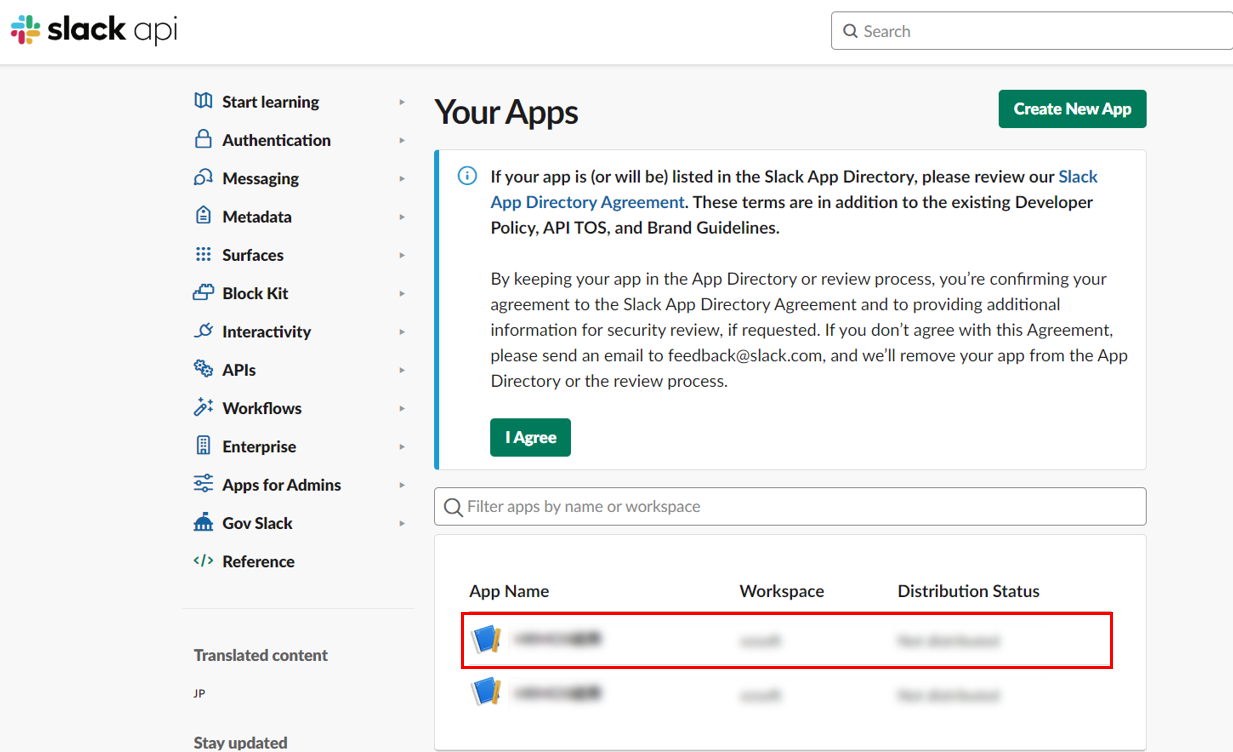Expand the APIs section arrow
This screenshot has width=1233, height=752.
402,370
